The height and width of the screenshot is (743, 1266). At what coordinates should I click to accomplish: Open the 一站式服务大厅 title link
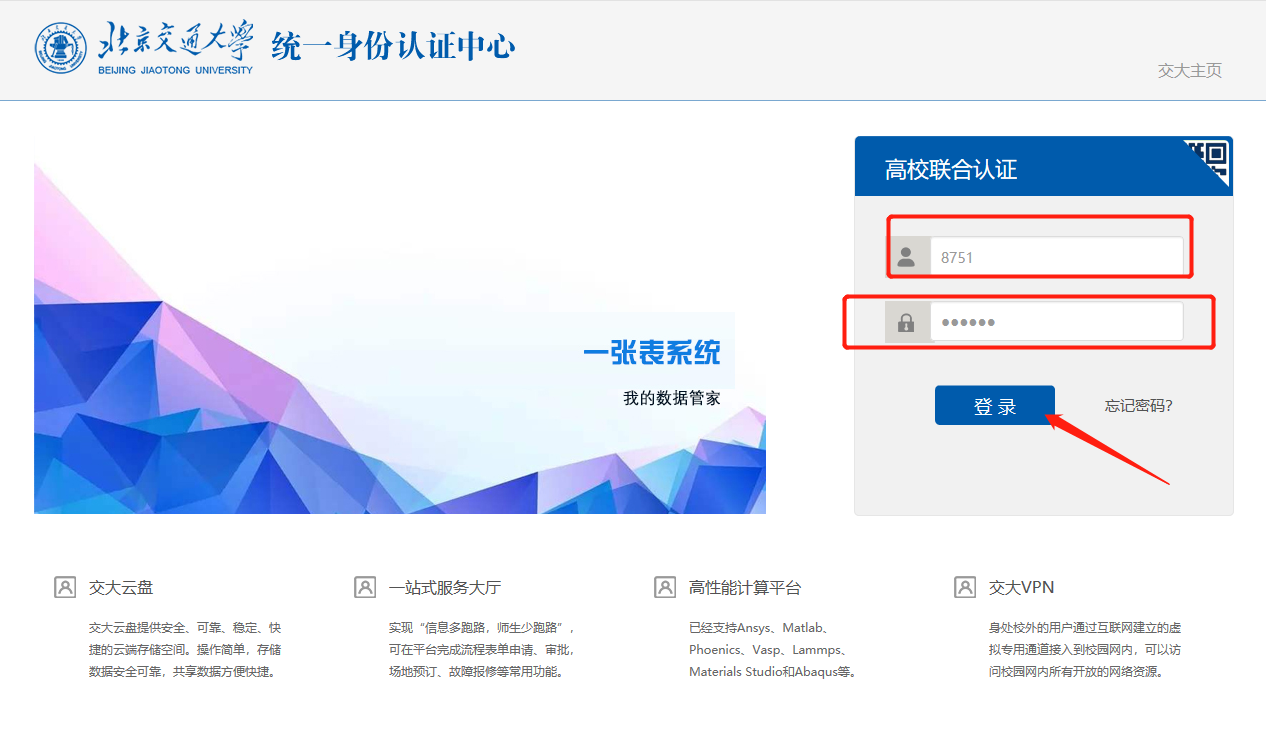coord(444,588)
